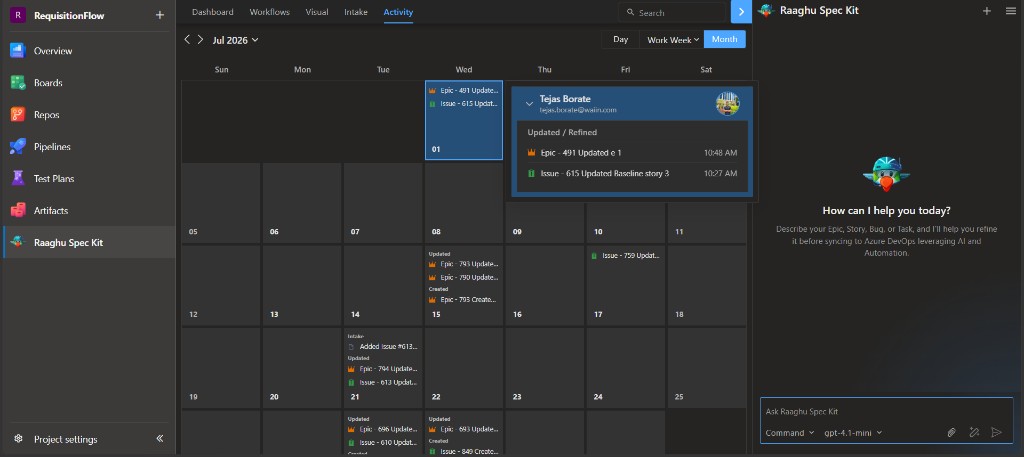The height and width of the screenshot is (457, 1024).
Task: Click the Boards label in sidebar
Action: pyautogui.click(x=48, y=83)
